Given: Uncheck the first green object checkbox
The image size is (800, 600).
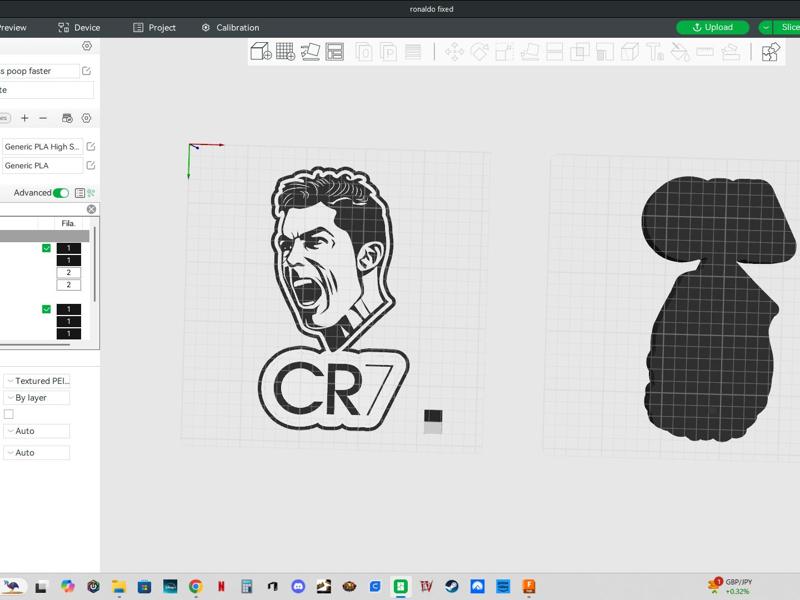Looking at the screenshot, I should (46, 248).
